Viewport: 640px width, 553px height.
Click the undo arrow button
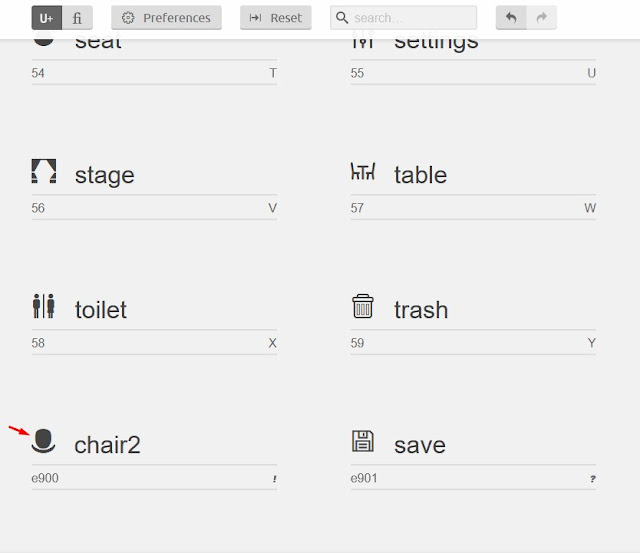point(511,18)
